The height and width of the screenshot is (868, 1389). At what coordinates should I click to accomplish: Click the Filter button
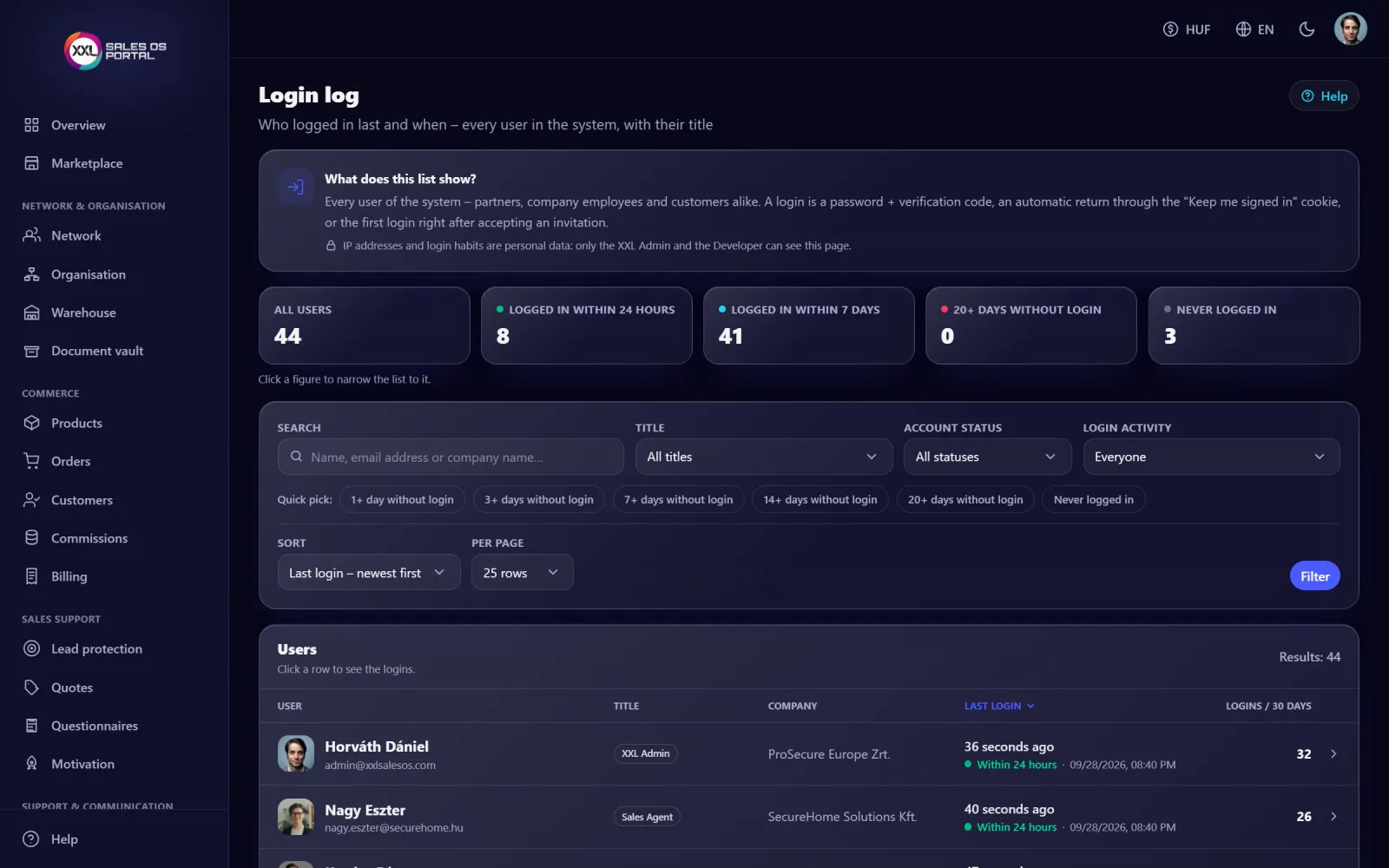pyautogui.click(x=1314, y=576)
